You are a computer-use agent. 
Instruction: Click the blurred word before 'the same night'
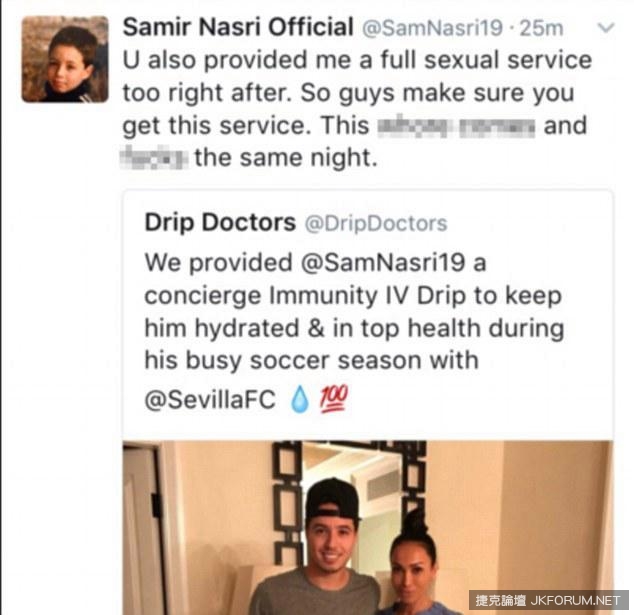154,158
